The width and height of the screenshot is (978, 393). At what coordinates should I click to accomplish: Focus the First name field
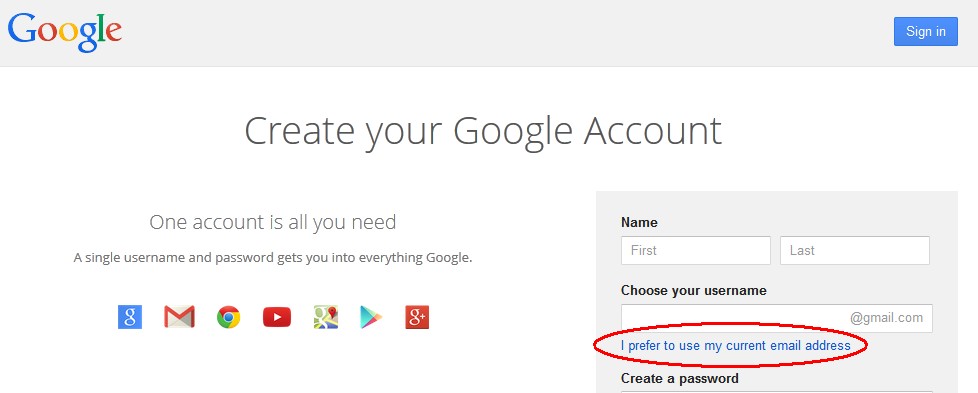coord(695,250)
